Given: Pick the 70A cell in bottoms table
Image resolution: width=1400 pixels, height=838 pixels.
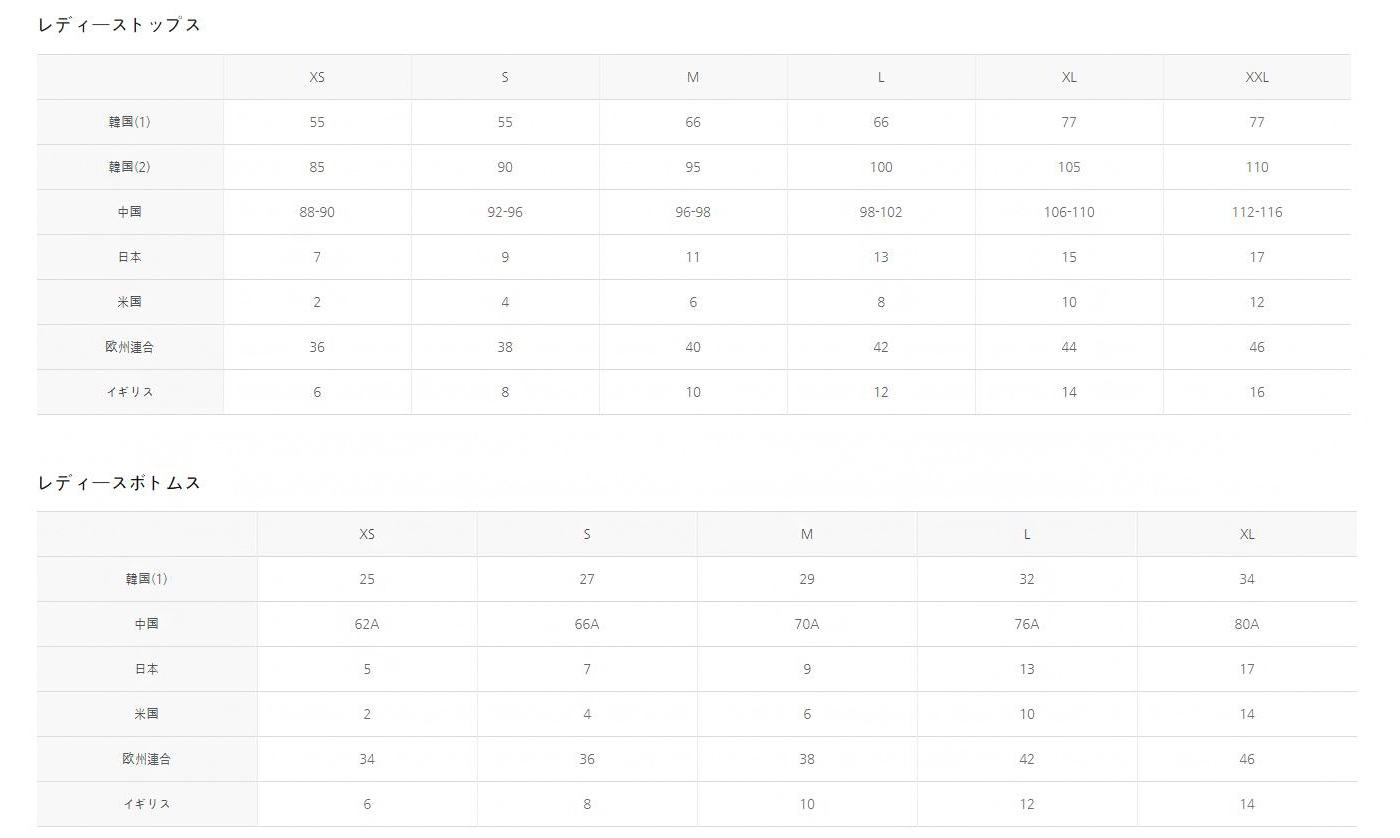Looking at the screenshot, I should [807, 624].
